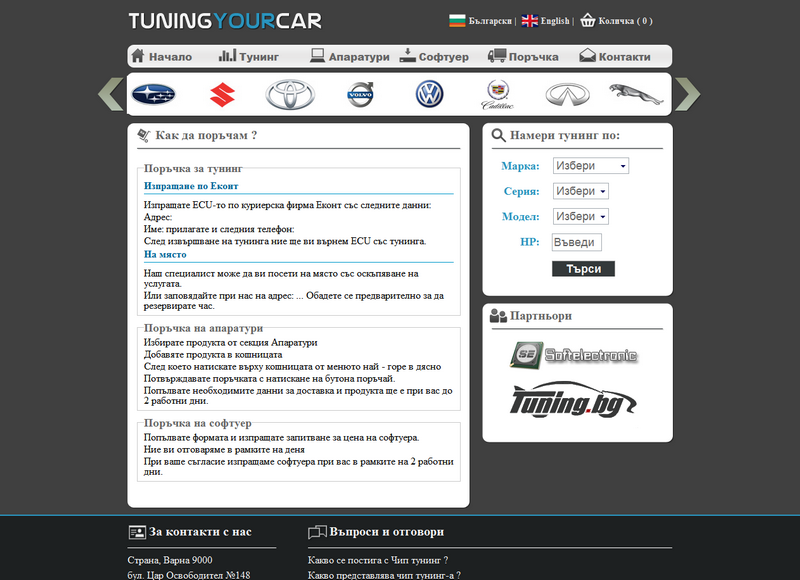Image resolution: width=800 pixels, height=580 pixels.
Task: Click the 'Поръчка на апаратури' section title
Action: 203,328
